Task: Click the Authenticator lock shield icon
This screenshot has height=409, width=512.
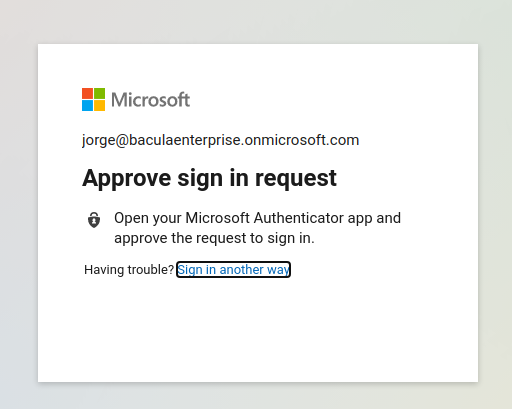Action: point(94,220)
